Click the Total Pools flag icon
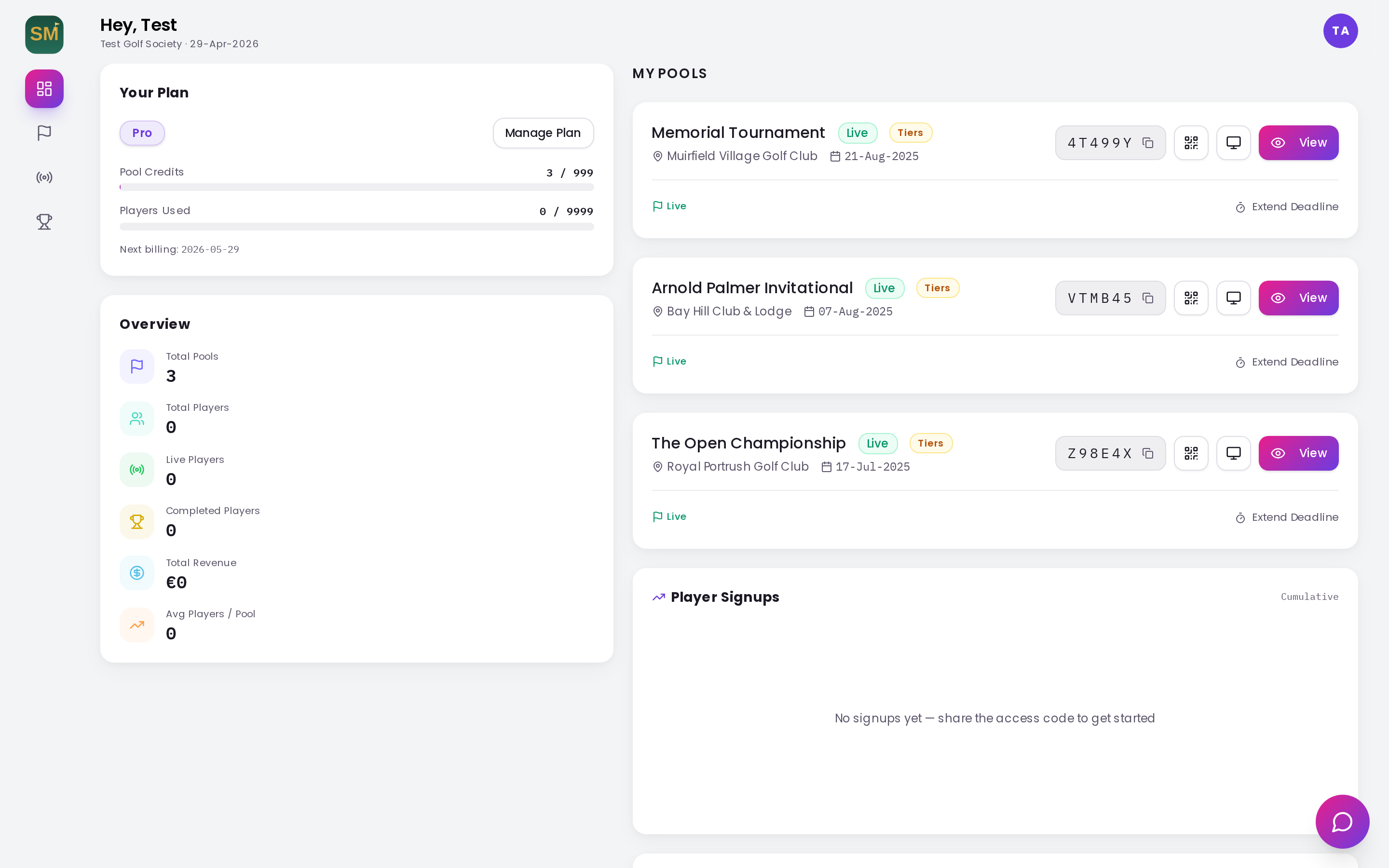This screenshot has height=868, width=1389. point(136,366)
